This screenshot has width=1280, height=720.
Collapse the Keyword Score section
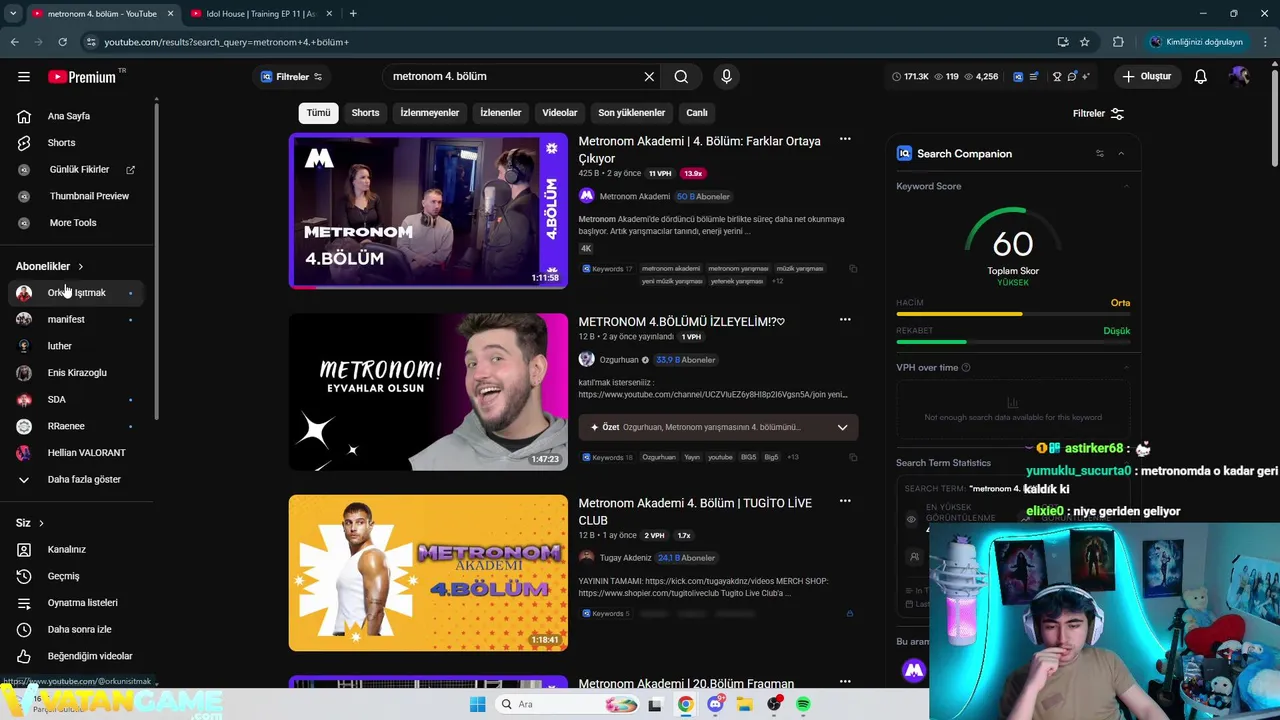(1126, 186)
